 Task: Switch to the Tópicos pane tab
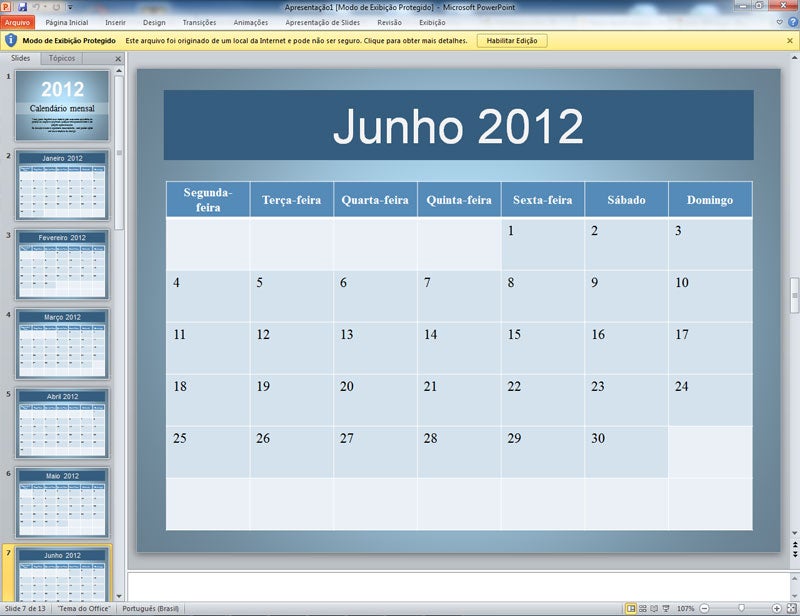click(x=62, y=58)
